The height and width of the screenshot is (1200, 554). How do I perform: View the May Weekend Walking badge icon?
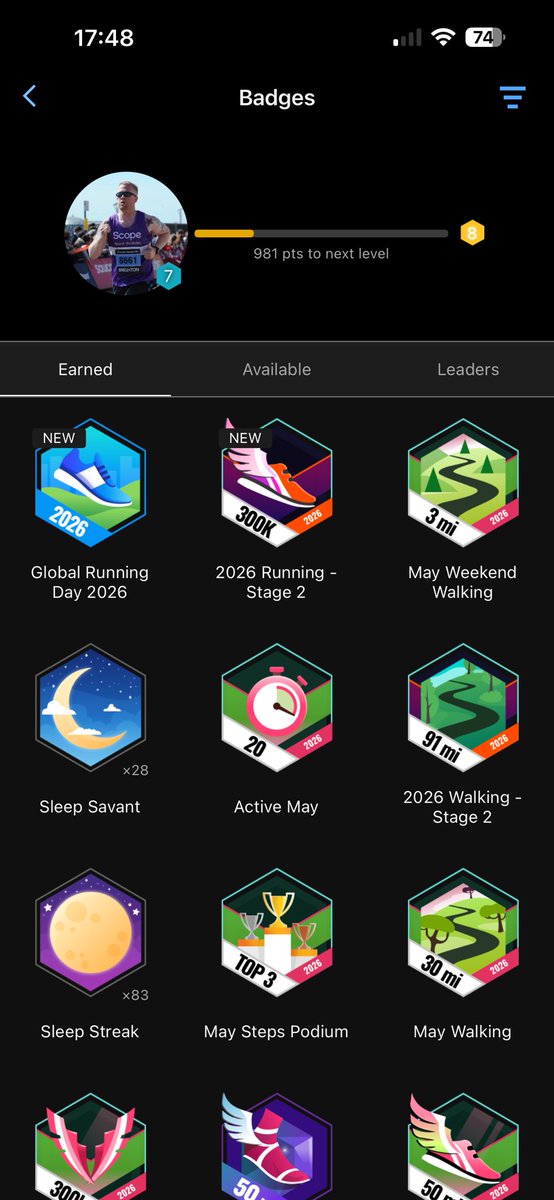462,483
